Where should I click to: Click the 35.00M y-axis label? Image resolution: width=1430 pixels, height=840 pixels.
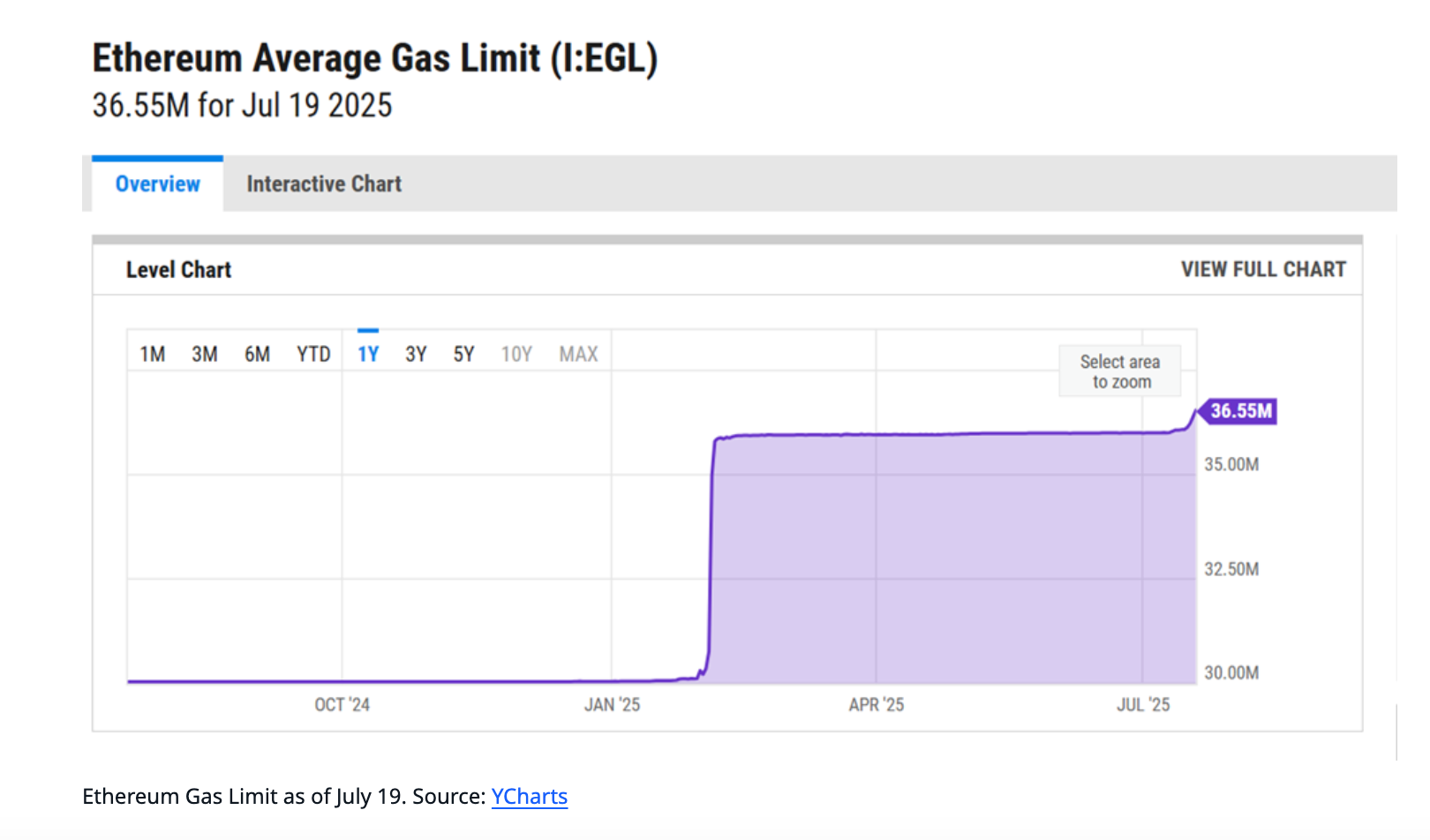[1231, 465]
